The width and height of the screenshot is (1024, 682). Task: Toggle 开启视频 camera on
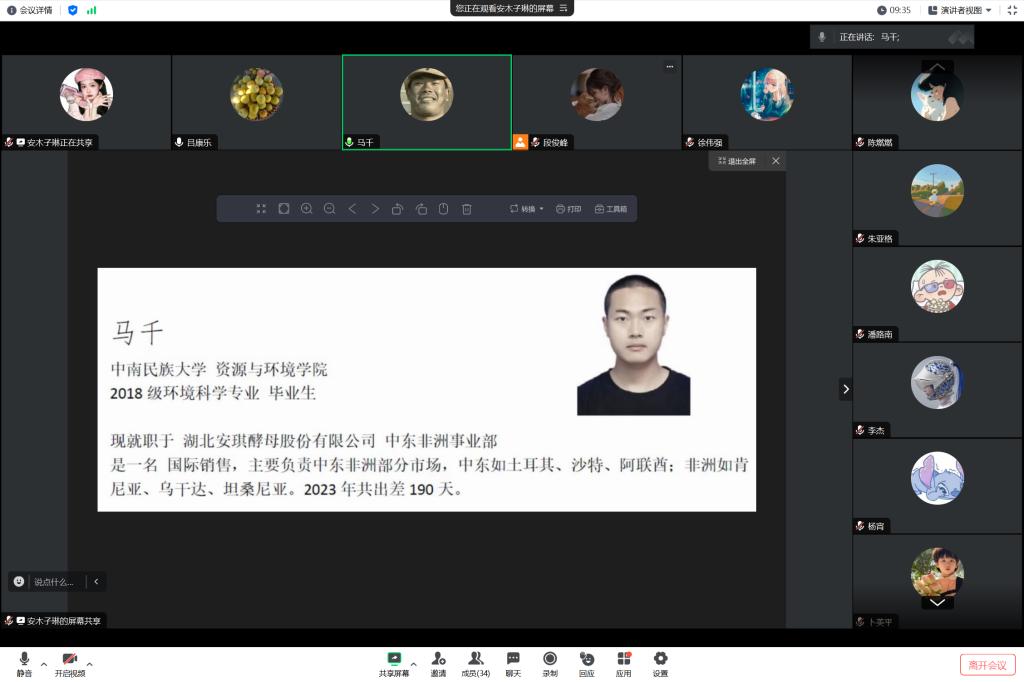[70, 664]
